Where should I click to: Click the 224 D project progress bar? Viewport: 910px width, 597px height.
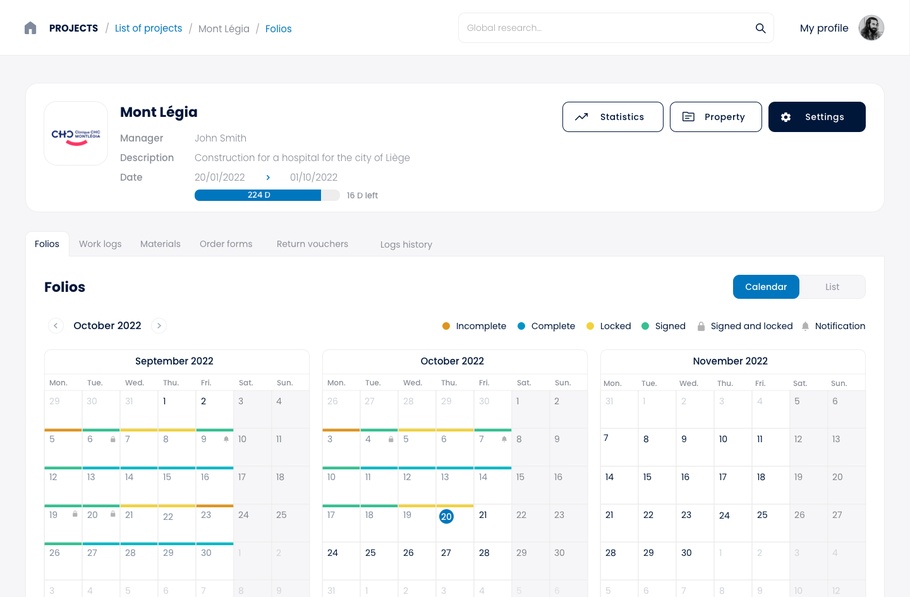(x=259, y=195)
